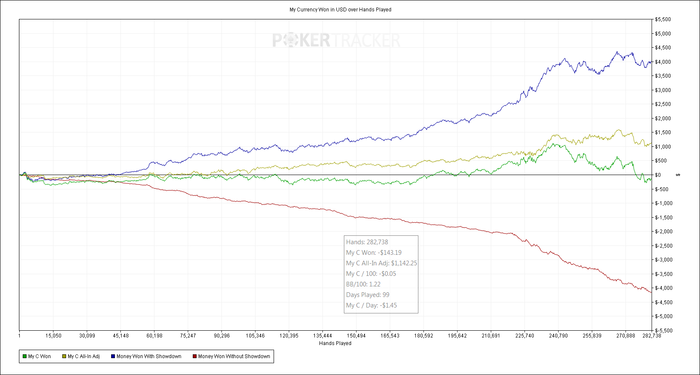Click the yellow My C All-In Adj legend swatch
The image size is (700, 375).
coord(64,356)
